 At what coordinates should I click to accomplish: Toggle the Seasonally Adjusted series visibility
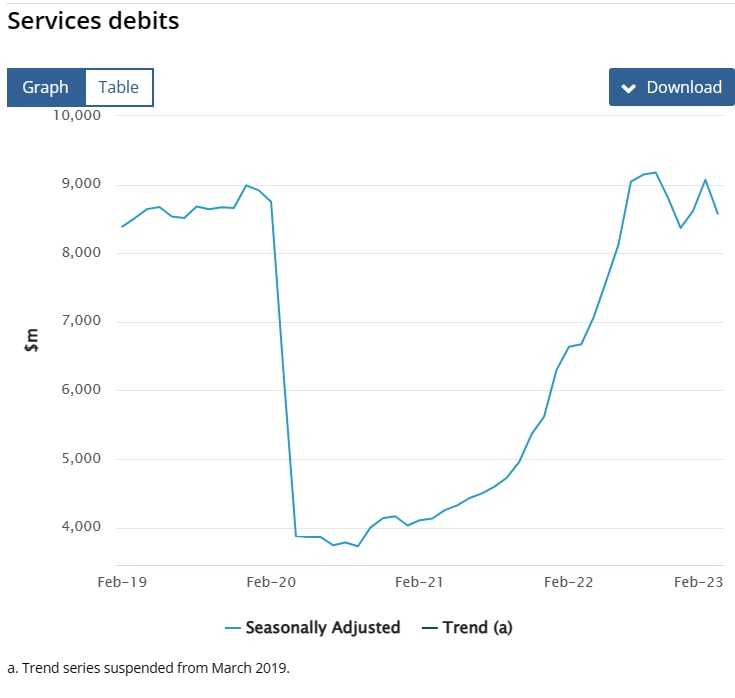(322, 628)
